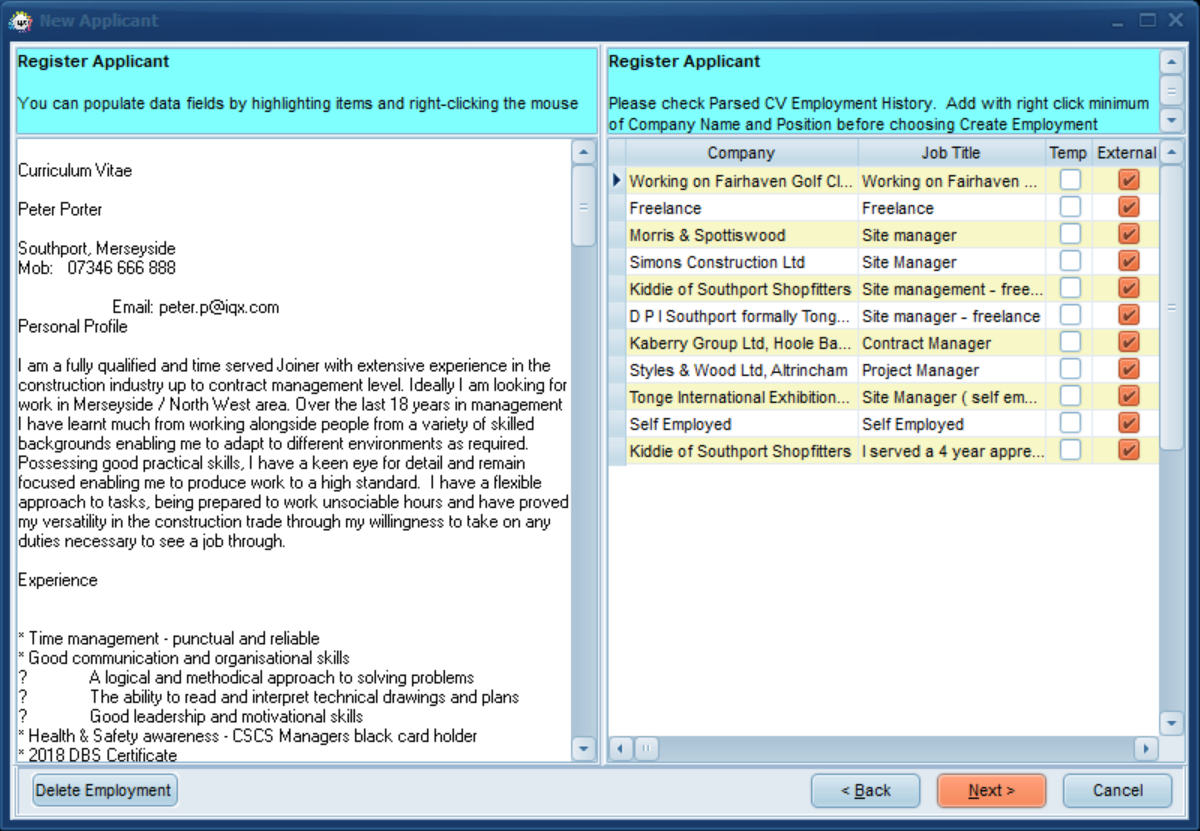Tick Temp checkbox for Freelance row

point(1070,208)
